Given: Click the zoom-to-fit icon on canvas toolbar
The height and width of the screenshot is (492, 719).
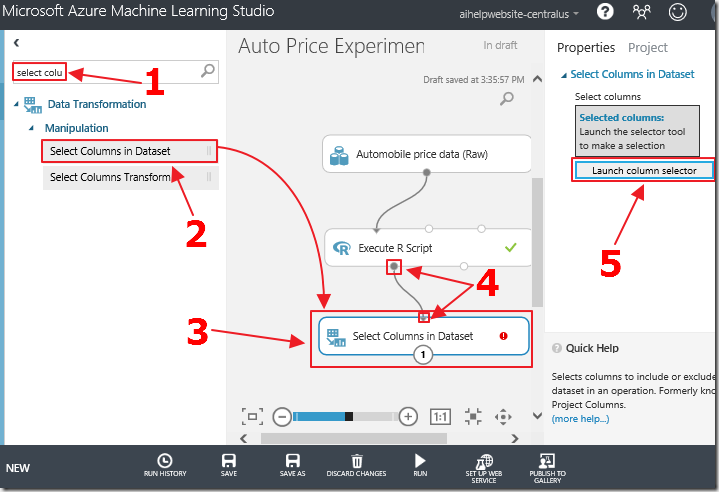Looking at the screenshot, I should click(x=252, y=417).
